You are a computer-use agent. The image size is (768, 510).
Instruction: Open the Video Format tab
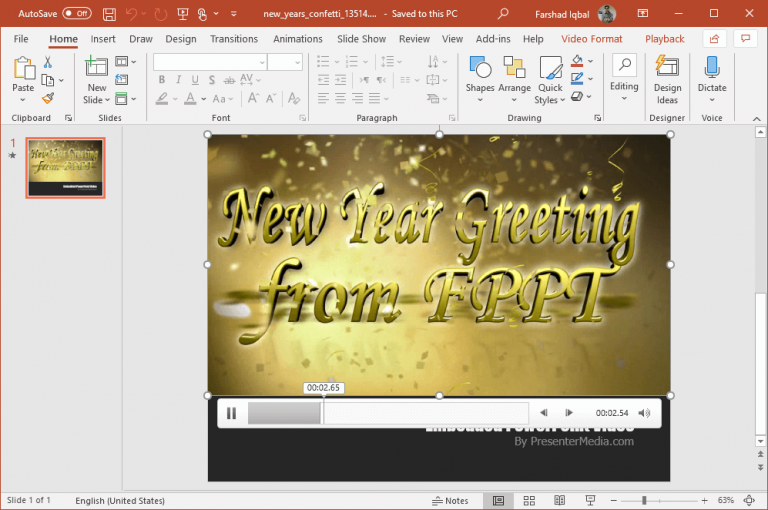(592, 39)
